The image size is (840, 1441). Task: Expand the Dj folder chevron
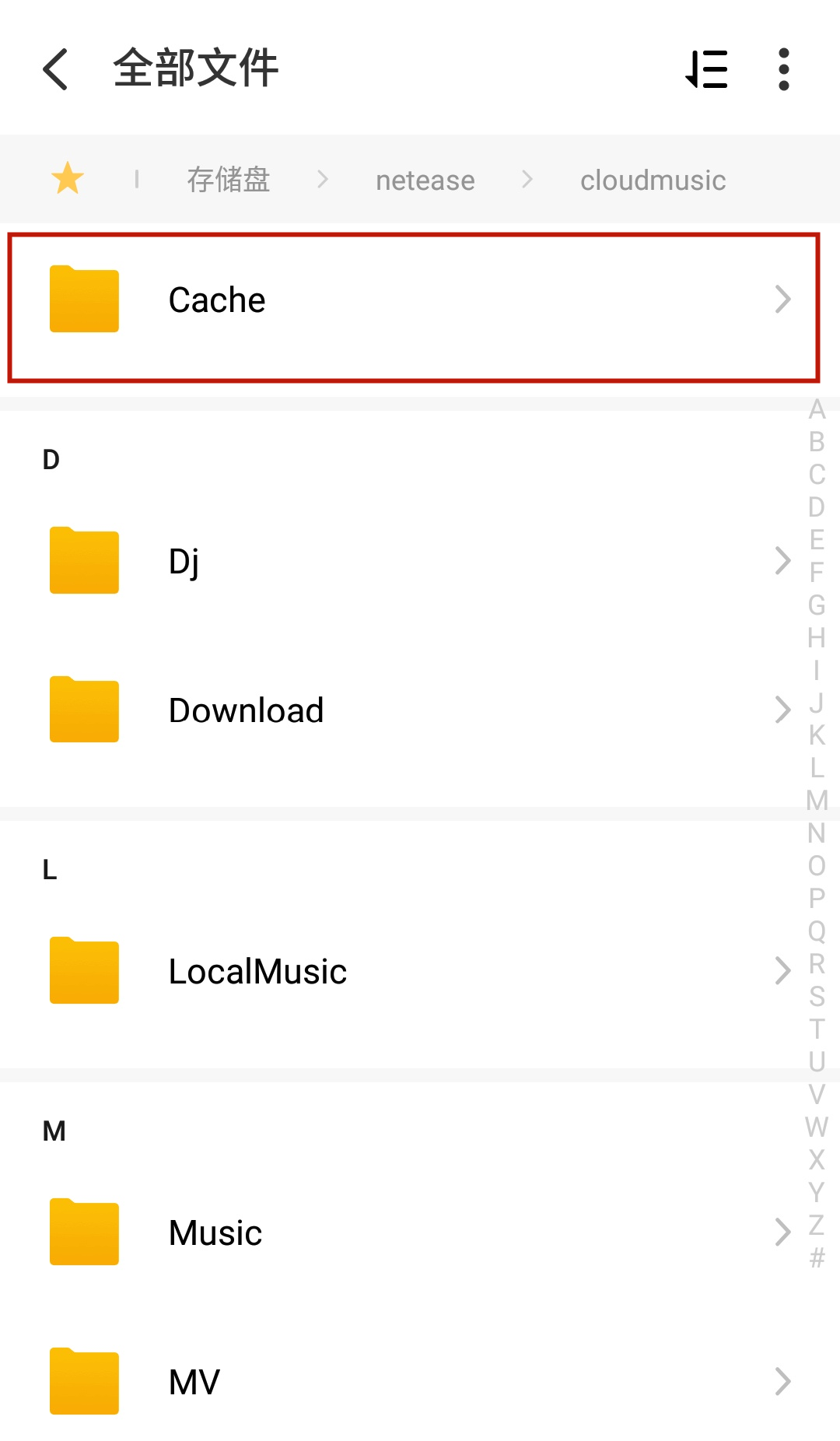[782, 561]
